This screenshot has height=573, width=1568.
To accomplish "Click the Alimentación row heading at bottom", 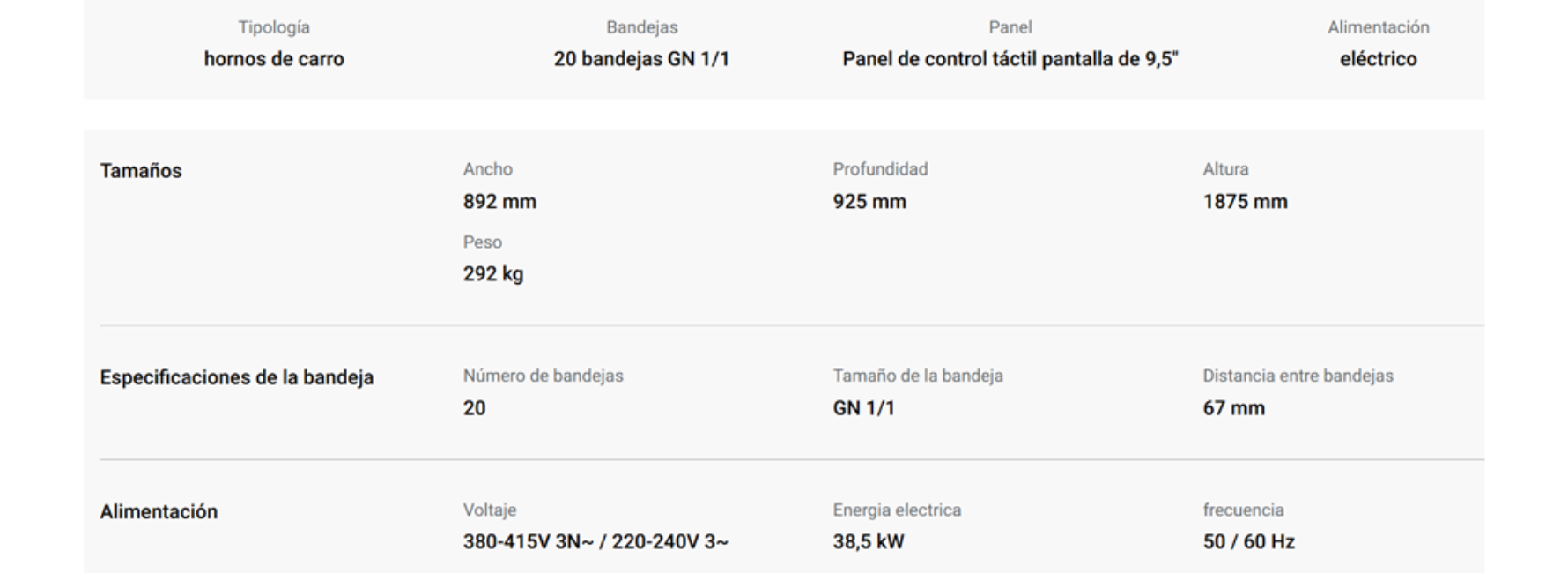I will click(159, 512).
